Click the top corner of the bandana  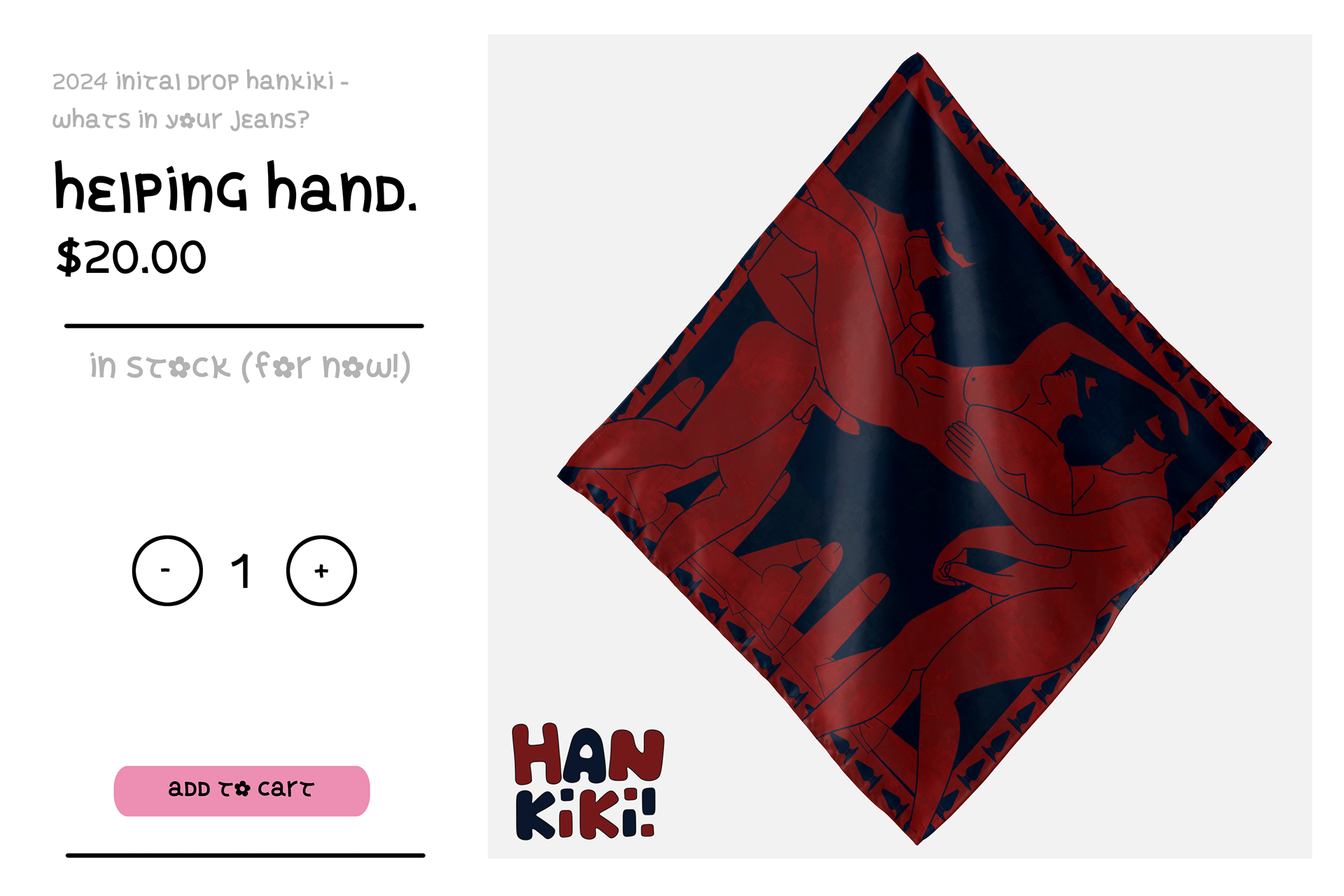tap(917, 57)
